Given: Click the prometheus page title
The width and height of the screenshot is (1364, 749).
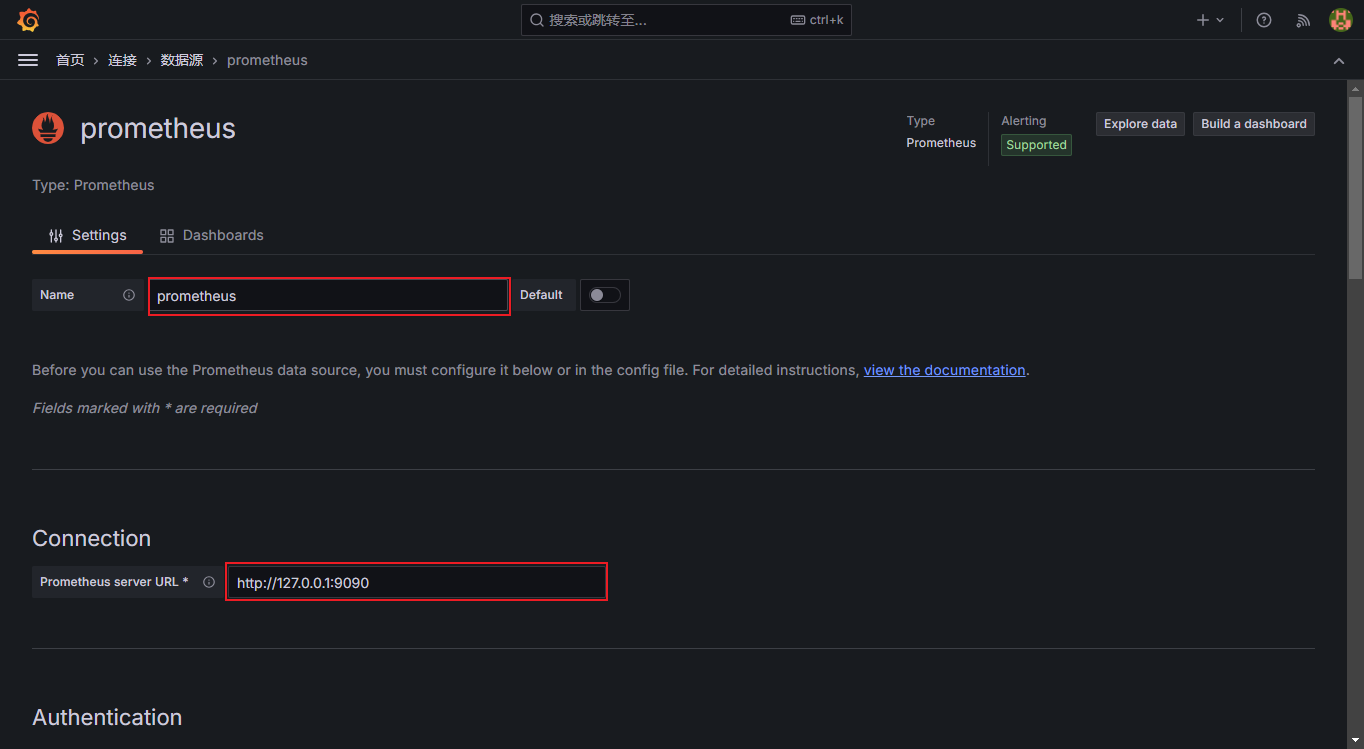Looking at the screenshot, I should (x=158, y=128).
